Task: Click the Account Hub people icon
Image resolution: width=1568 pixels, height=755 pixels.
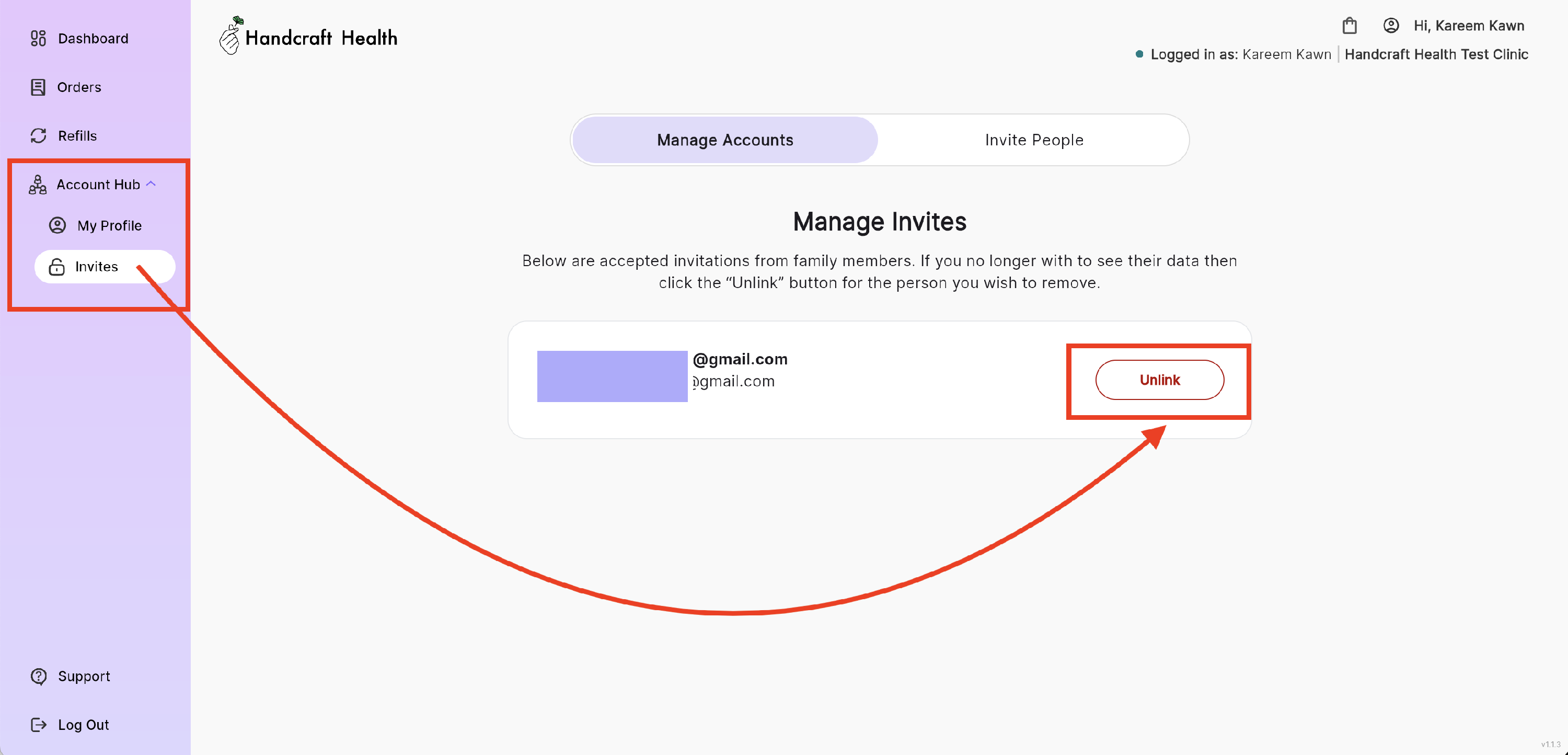Action: pos(38,185)
